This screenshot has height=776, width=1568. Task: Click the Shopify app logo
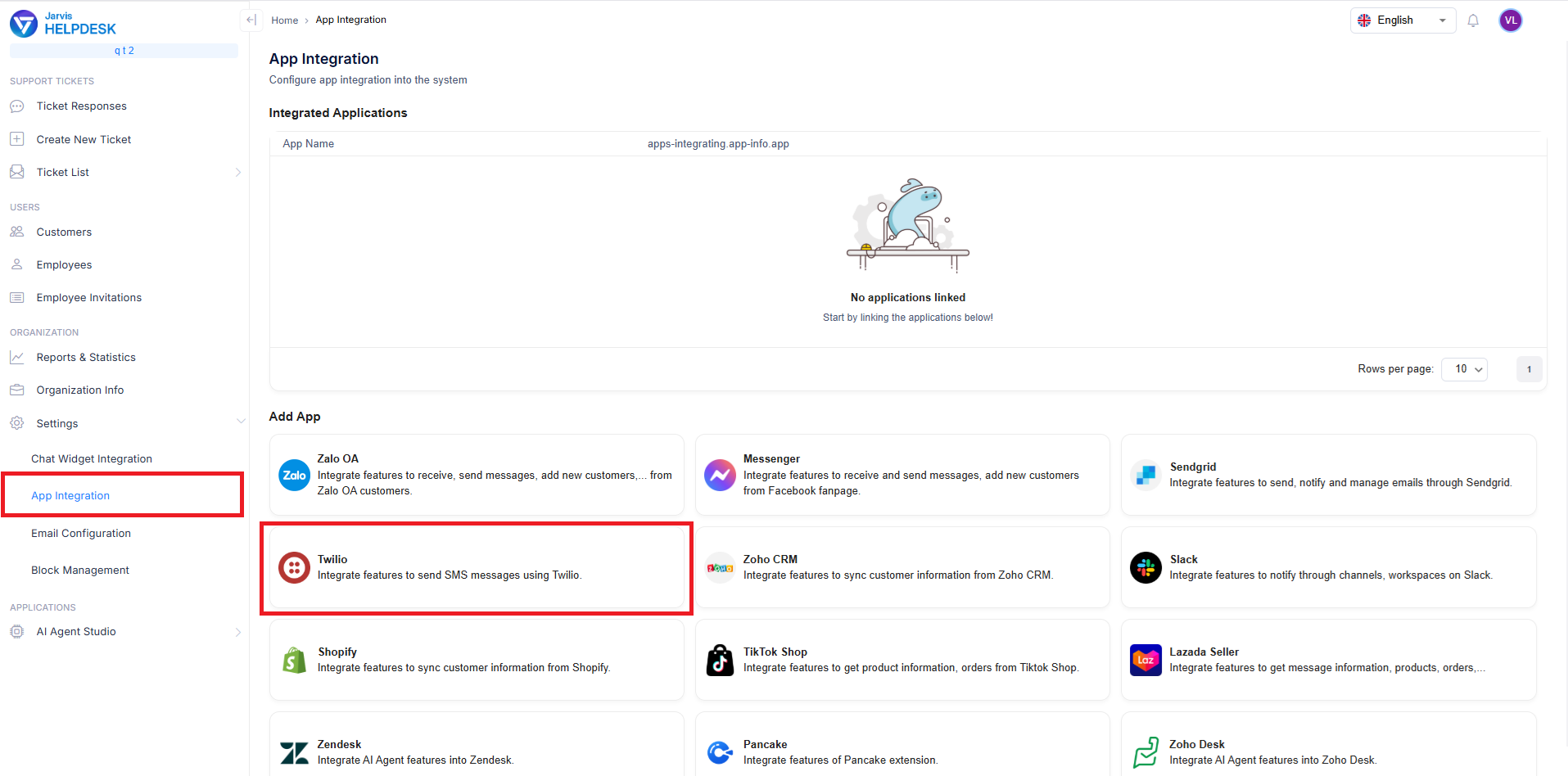click(294, 660)
